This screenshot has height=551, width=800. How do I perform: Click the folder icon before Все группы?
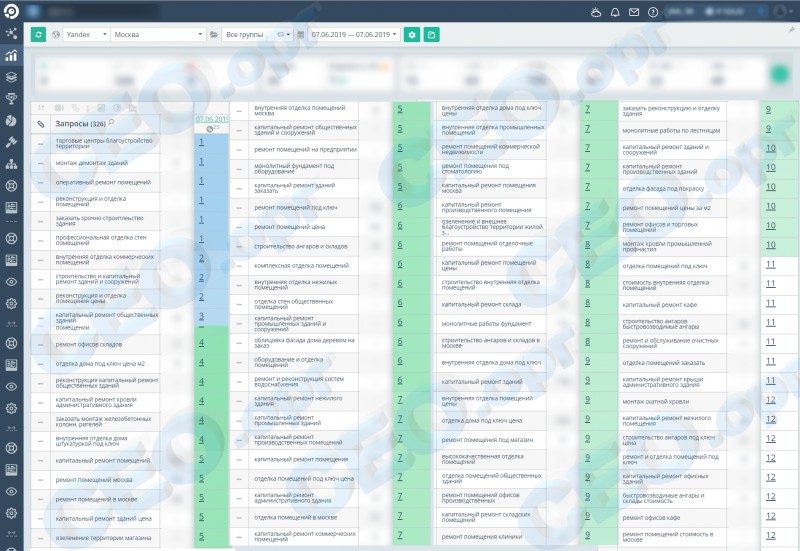click(x=214, y=34)
